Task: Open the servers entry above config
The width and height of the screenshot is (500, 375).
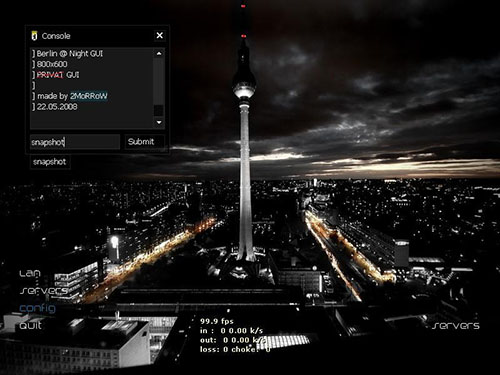Action: 43,291
